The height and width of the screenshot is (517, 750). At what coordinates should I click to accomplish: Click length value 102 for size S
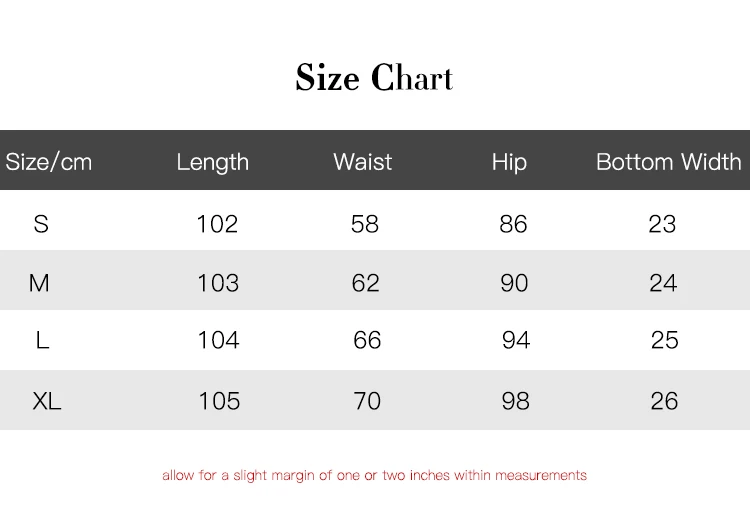[217, 224]
